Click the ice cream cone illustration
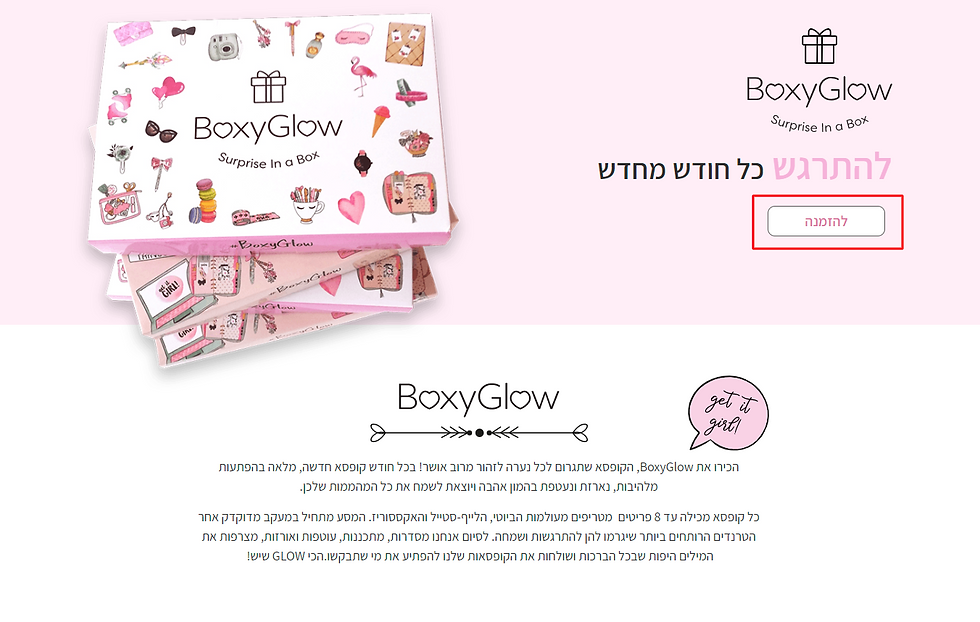980x622 pixels. click(381, 120)
